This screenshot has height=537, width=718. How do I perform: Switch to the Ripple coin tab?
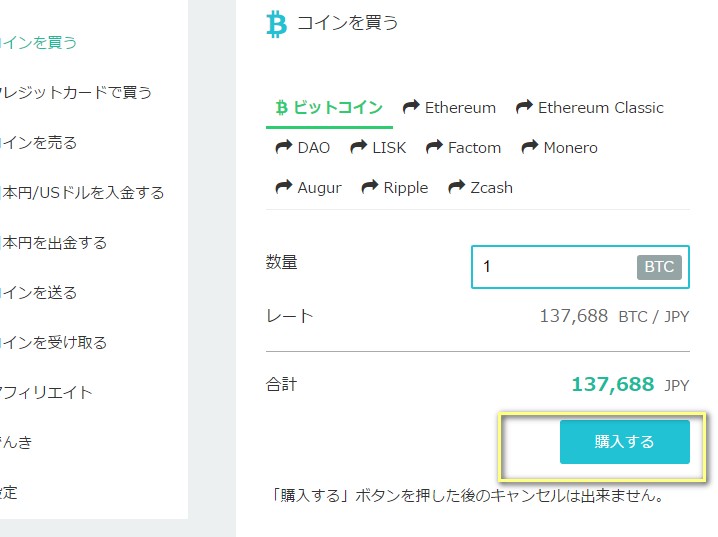pyautogui.click(x=395, y=188)
